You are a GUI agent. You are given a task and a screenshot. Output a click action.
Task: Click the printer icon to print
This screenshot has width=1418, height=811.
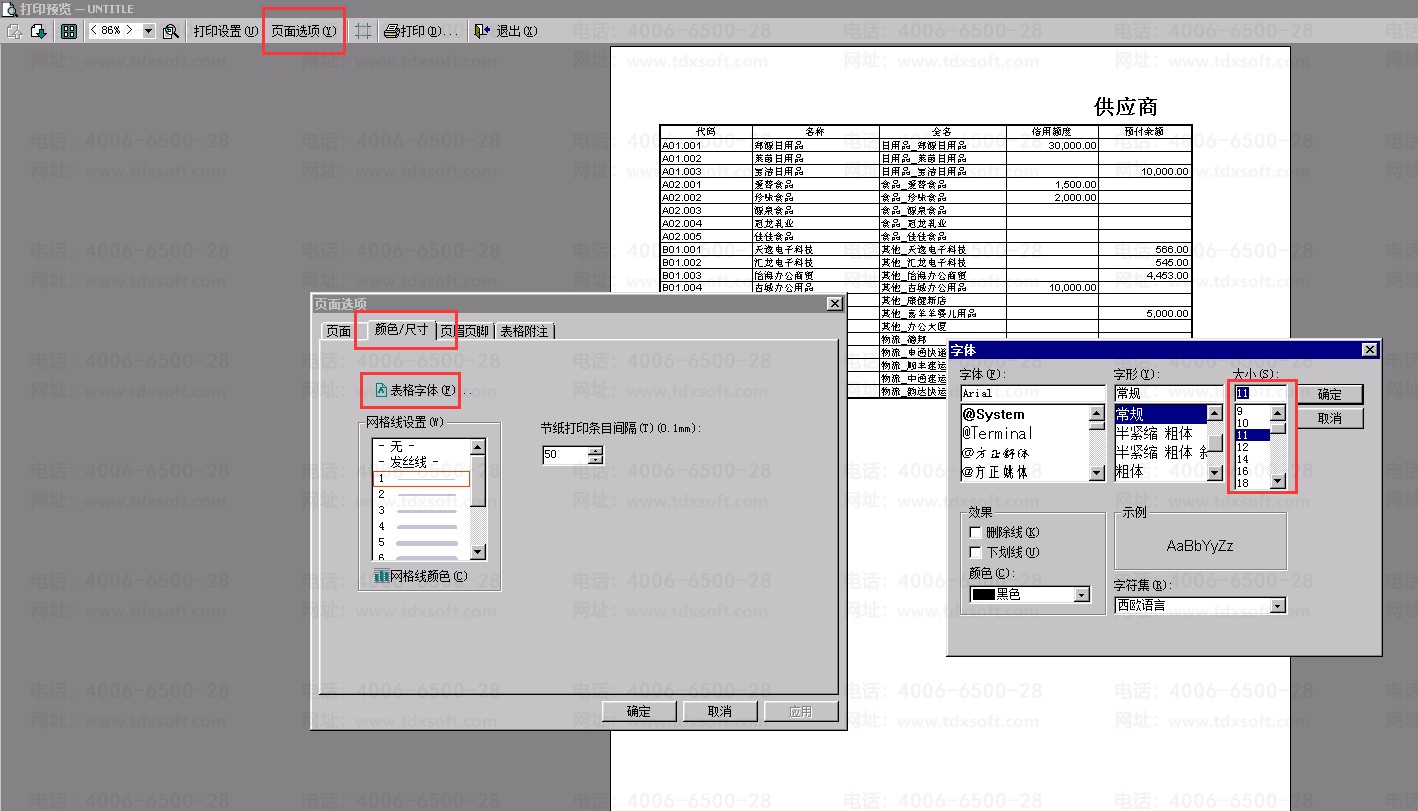(392, 31)
